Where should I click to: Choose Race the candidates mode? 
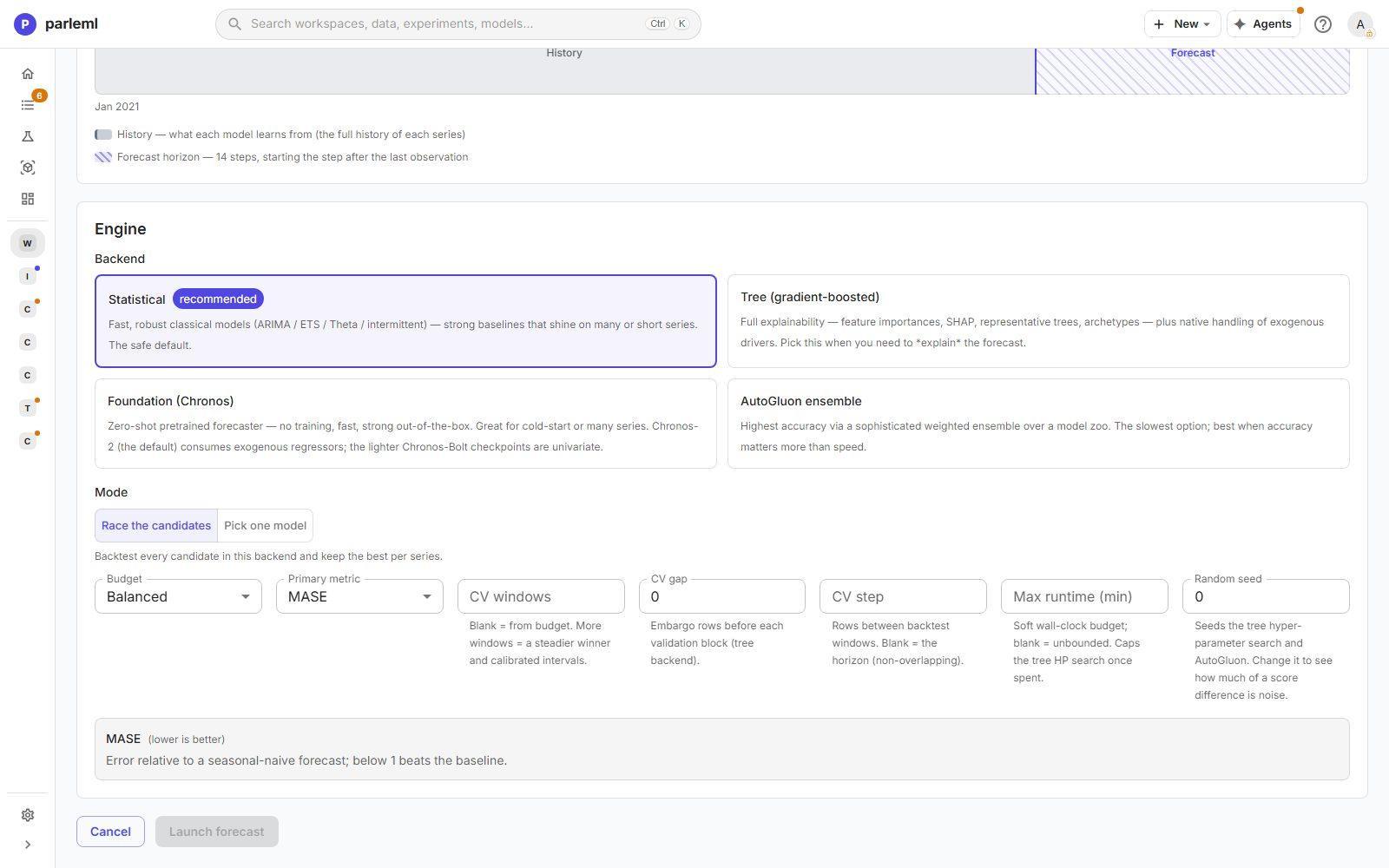(156, 526)
